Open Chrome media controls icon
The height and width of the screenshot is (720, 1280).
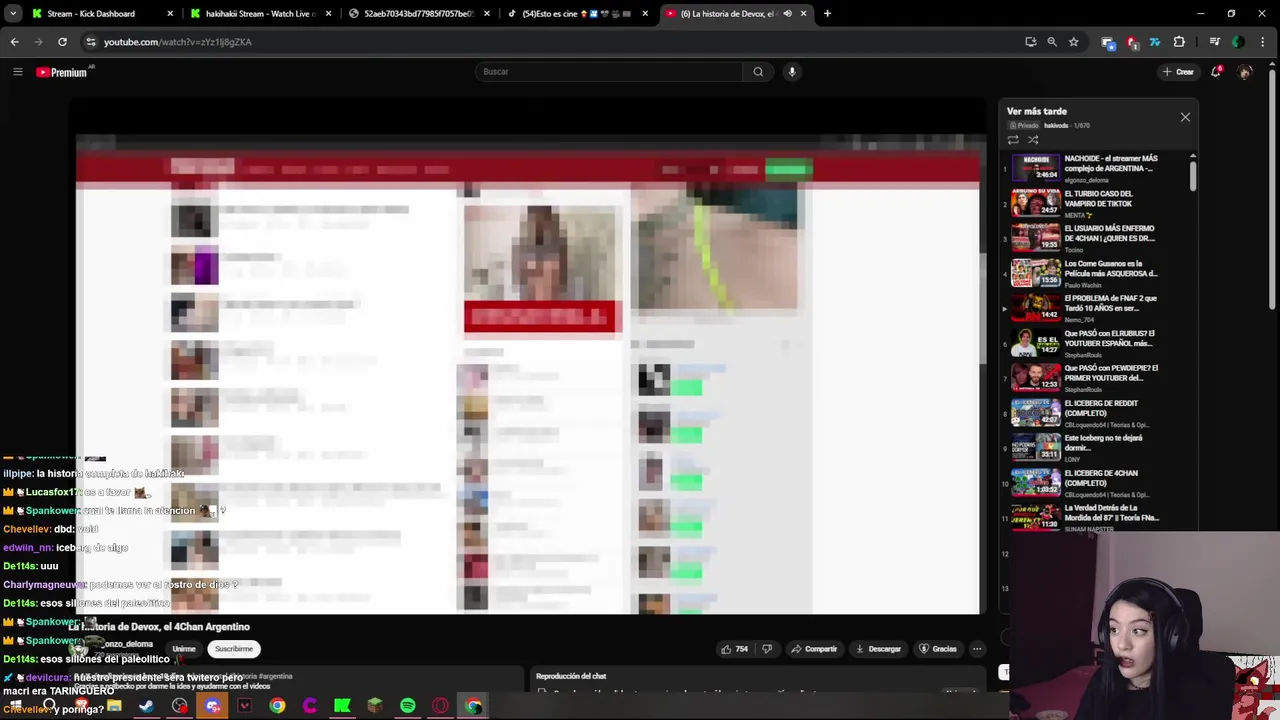[x=1215, y=42]
